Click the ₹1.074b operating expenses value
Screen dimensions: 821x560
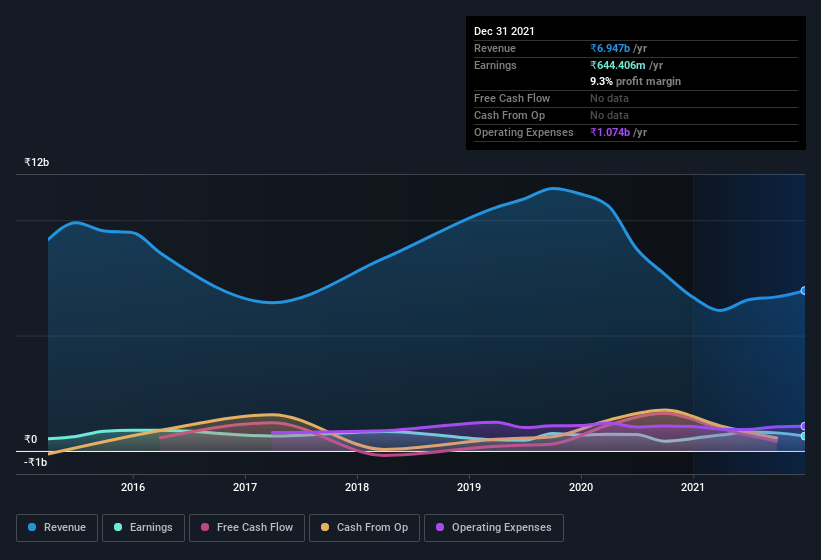point(610,132)
